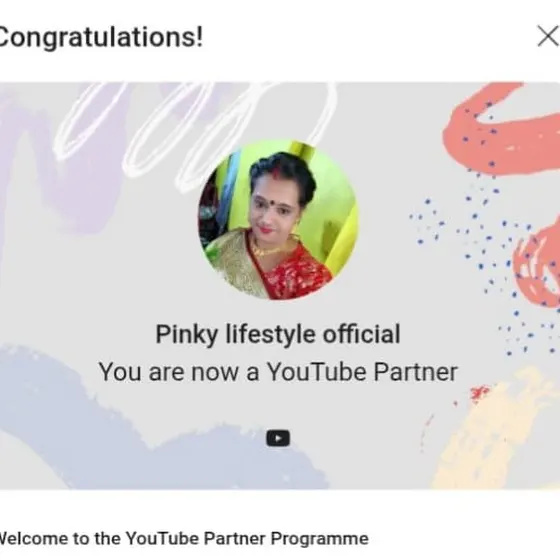Close the Congratulations dialog with the X
Screen dimensions: 560x560
tap(548, 36)
